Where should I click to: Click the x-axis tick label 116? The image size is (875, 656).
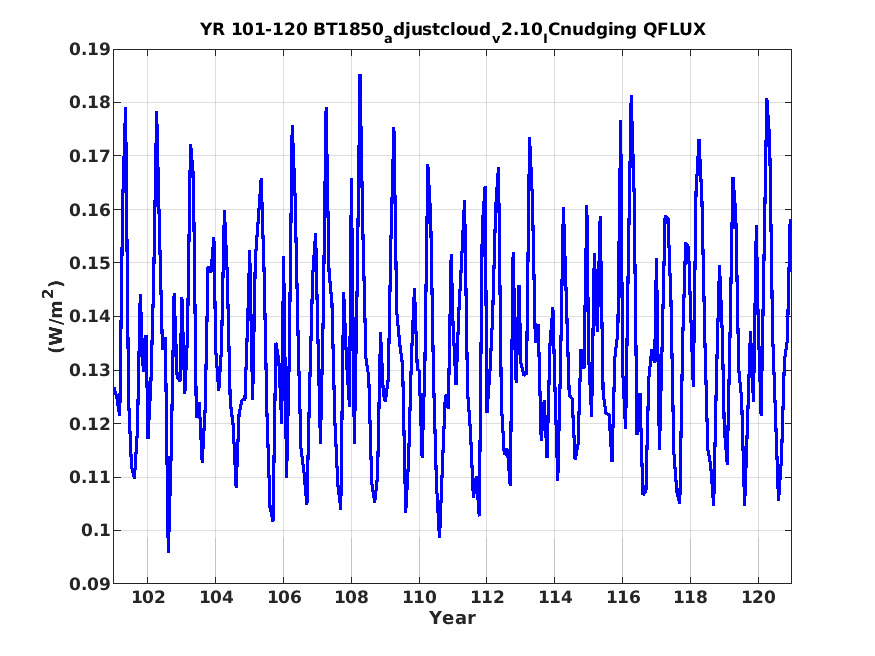(623, 597)
